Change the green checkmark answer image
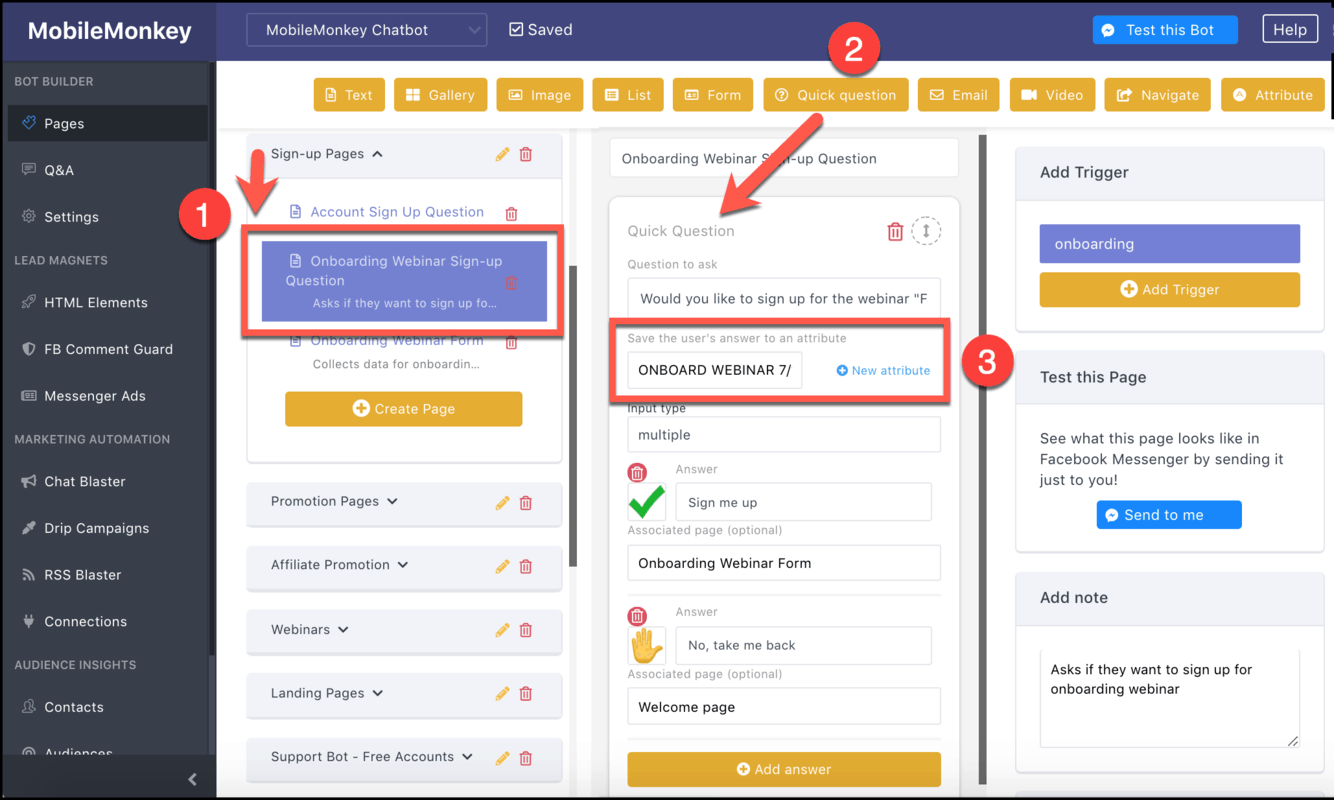 (647, 502)
